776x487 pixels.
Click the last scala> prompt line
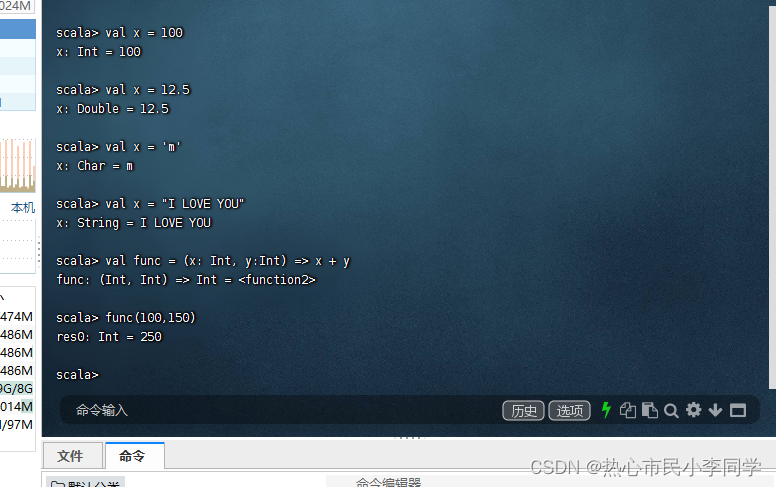[x=77, y=375]
